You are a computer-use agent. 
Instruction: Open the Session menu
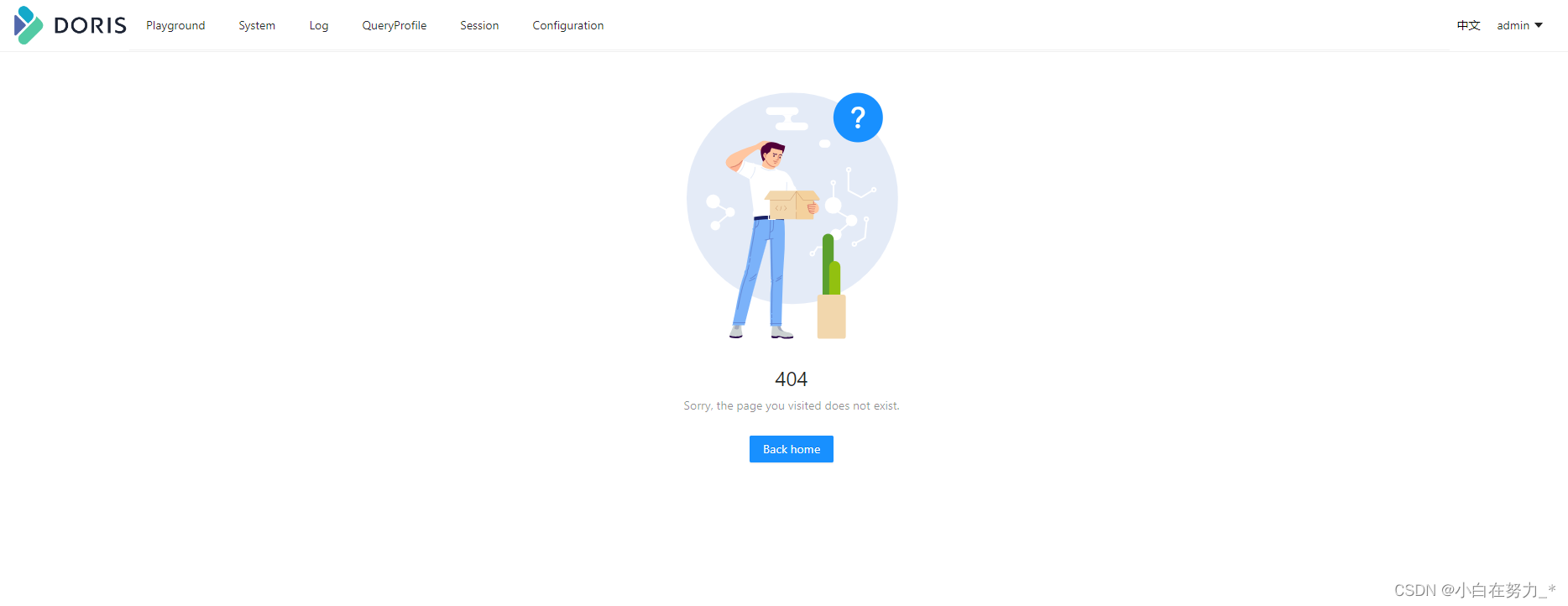point(479,25)
